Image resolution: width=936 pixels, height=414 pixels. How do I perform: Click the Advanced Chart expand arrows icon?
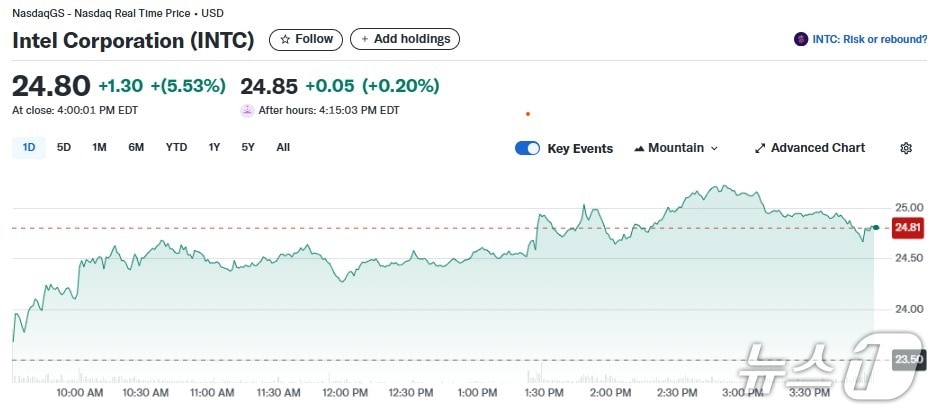pos(760,148)
